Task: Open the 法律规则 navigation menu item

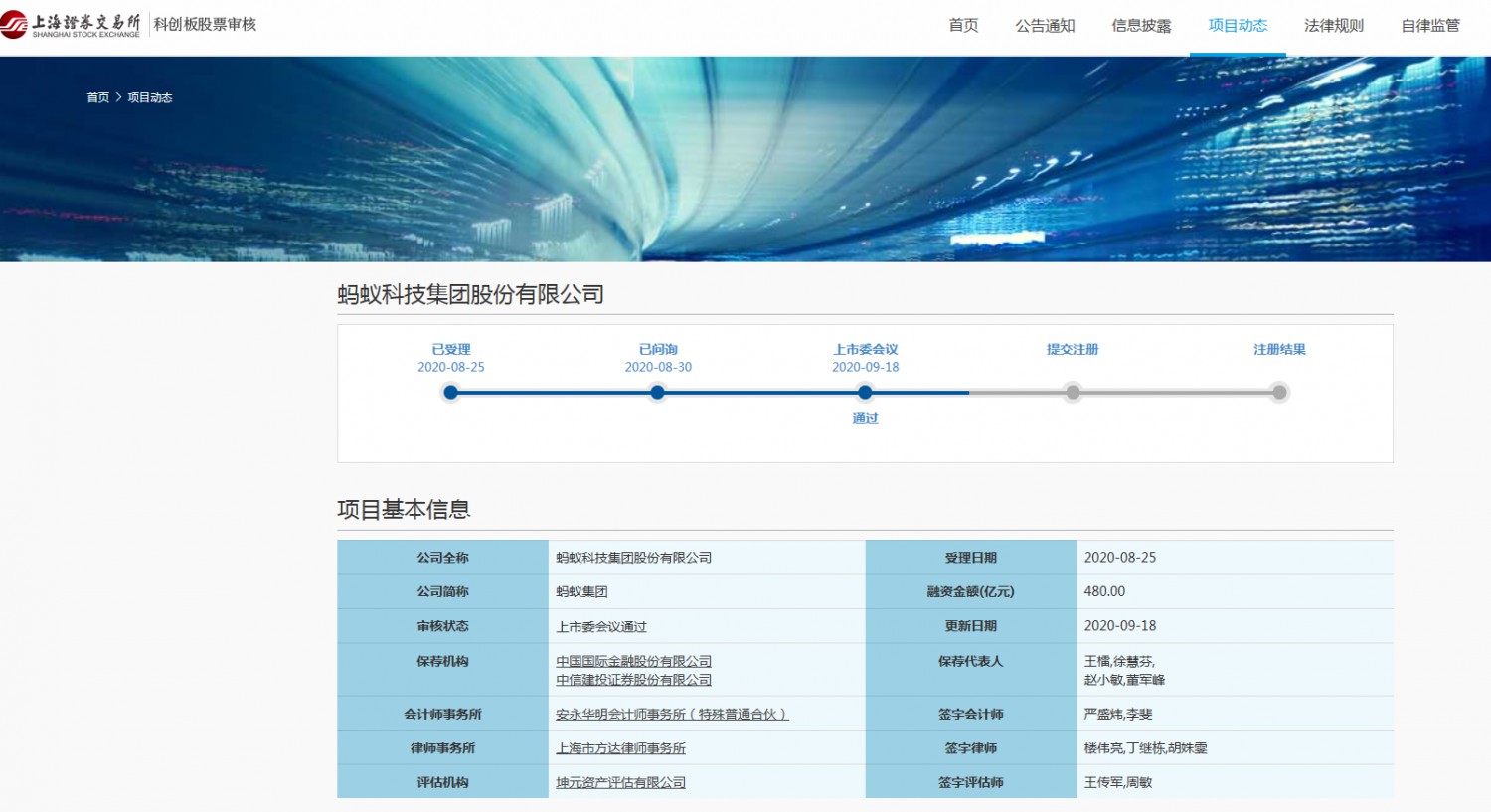Action: click(x=1334, y=26)
